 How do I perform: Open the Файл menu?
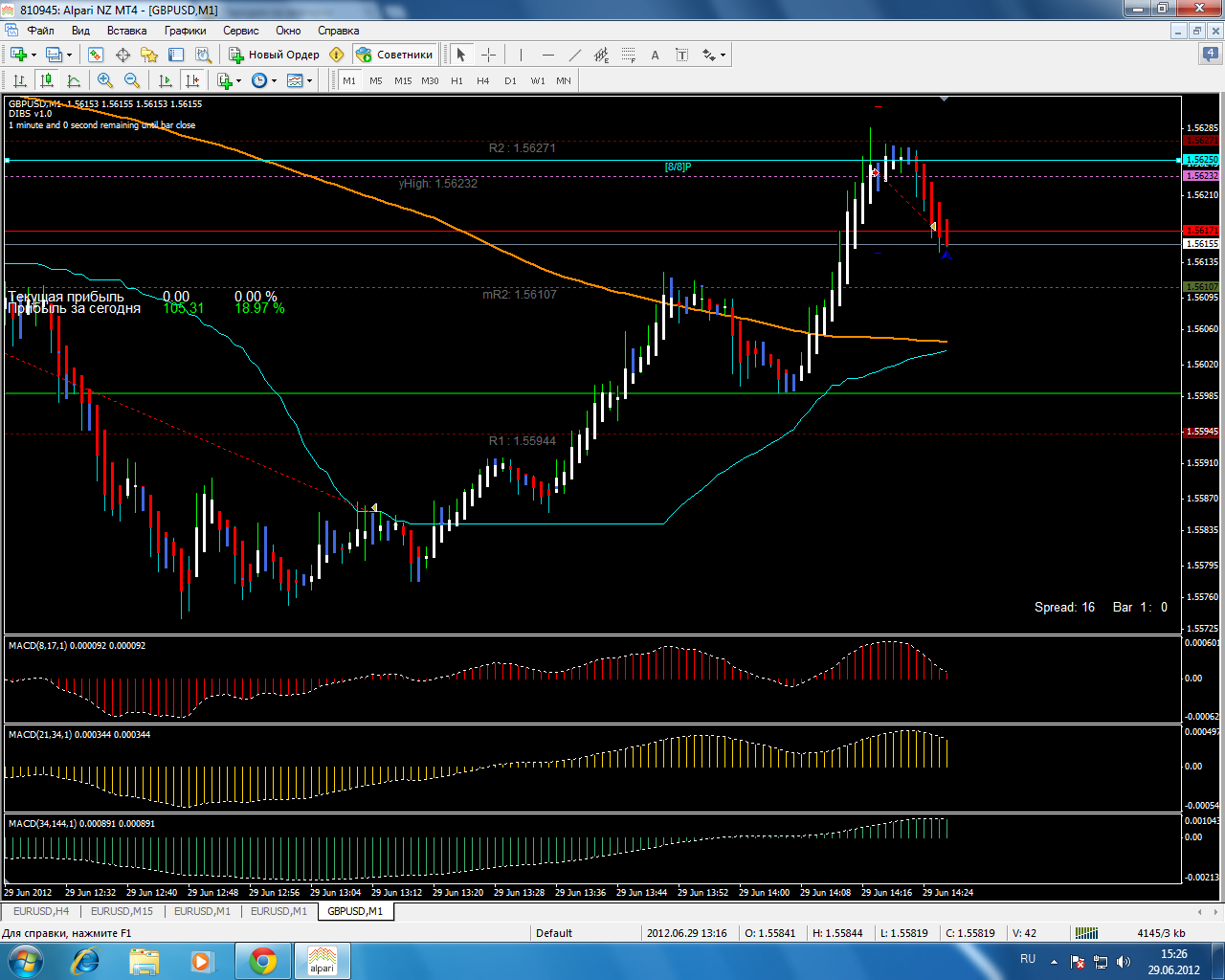[40, 31]
